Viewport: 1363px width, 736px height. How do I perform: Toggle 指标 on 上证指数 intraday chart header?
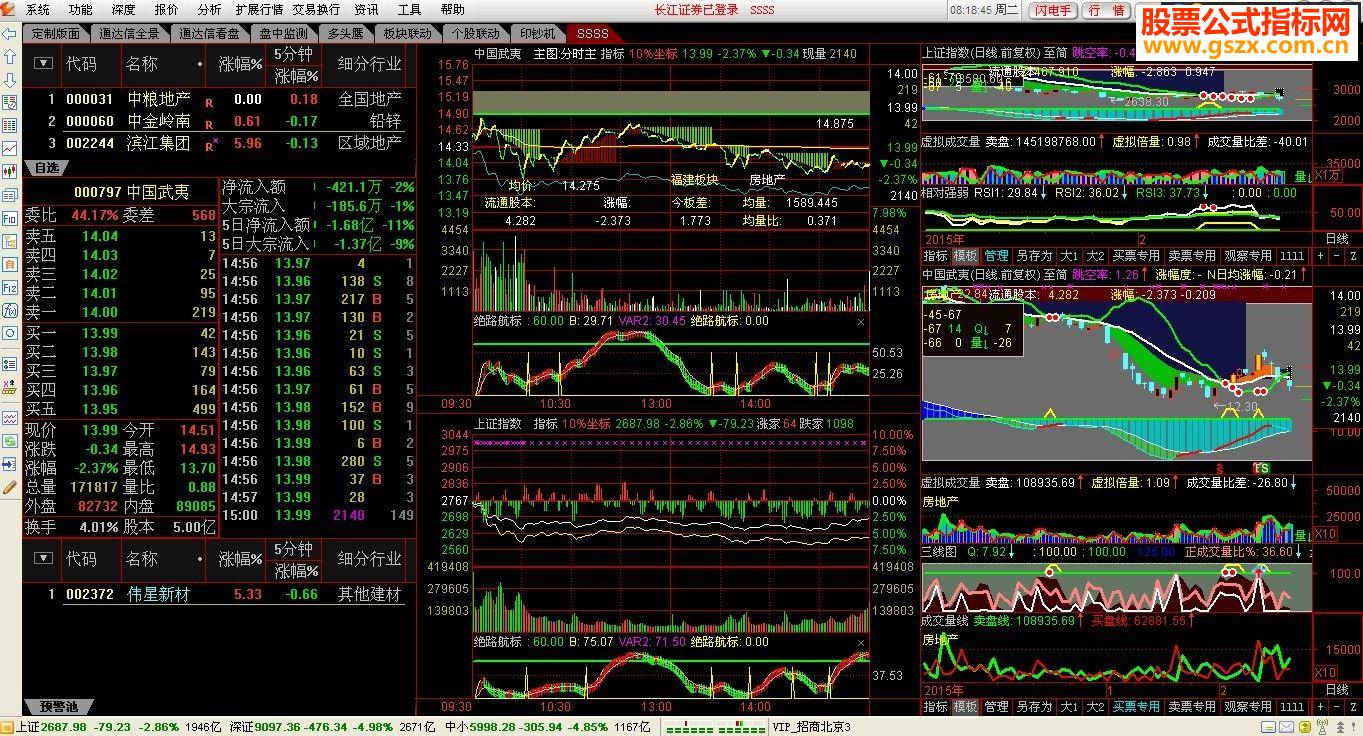(x=545, y=424)
